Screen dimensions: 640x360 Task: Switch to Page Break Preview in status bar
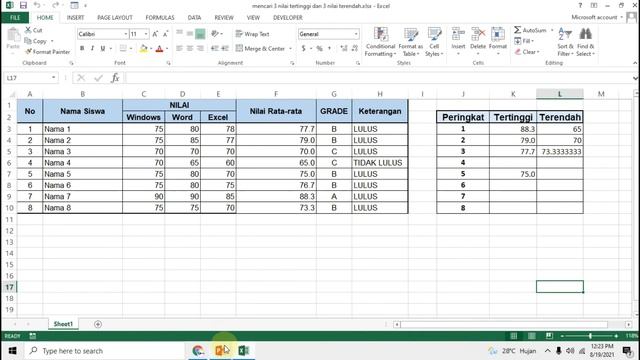[x=549, y=336]
